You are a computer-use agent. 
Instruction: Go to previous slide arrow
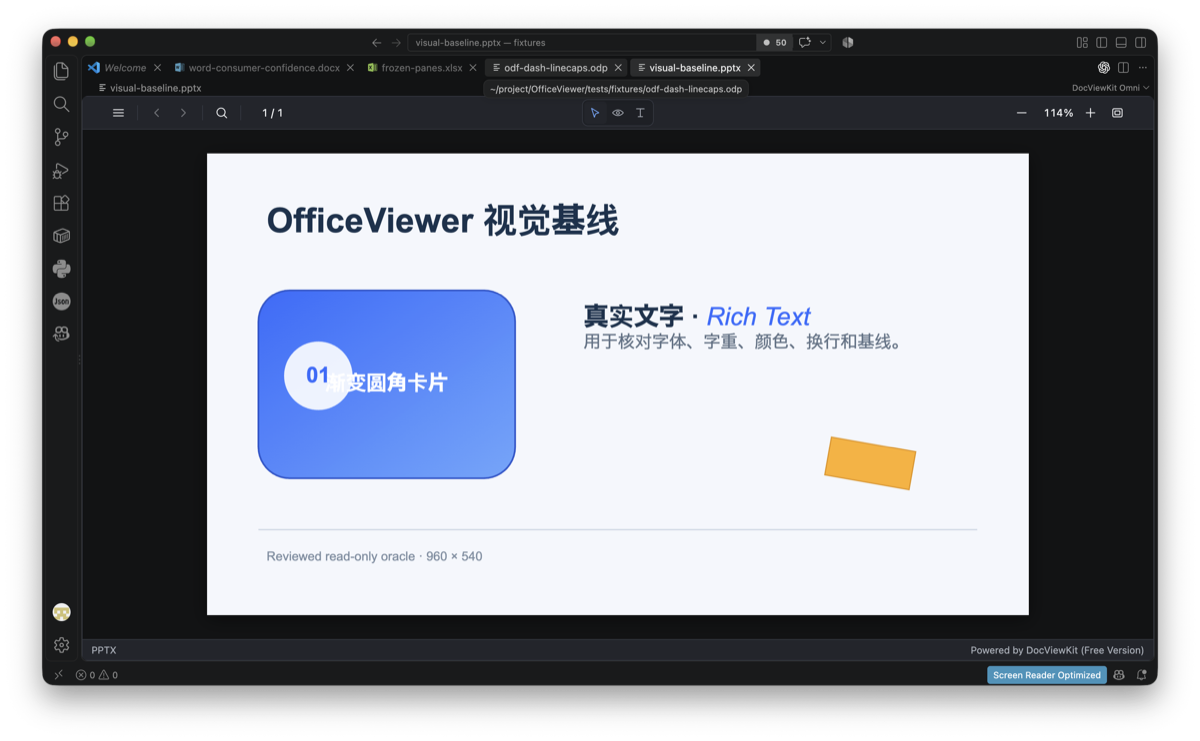point(157,113)
